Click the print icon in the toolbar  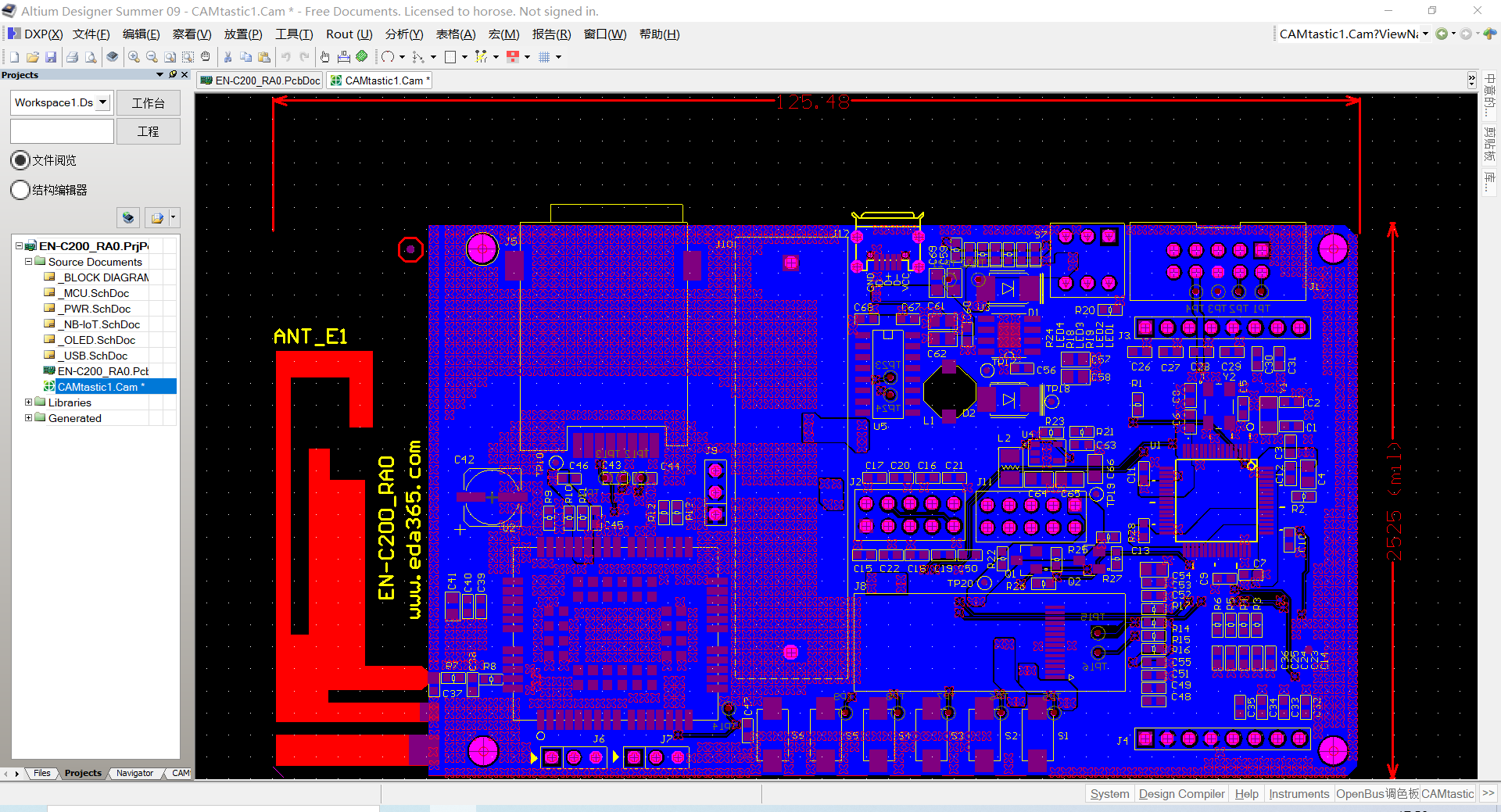pos(73,57)
